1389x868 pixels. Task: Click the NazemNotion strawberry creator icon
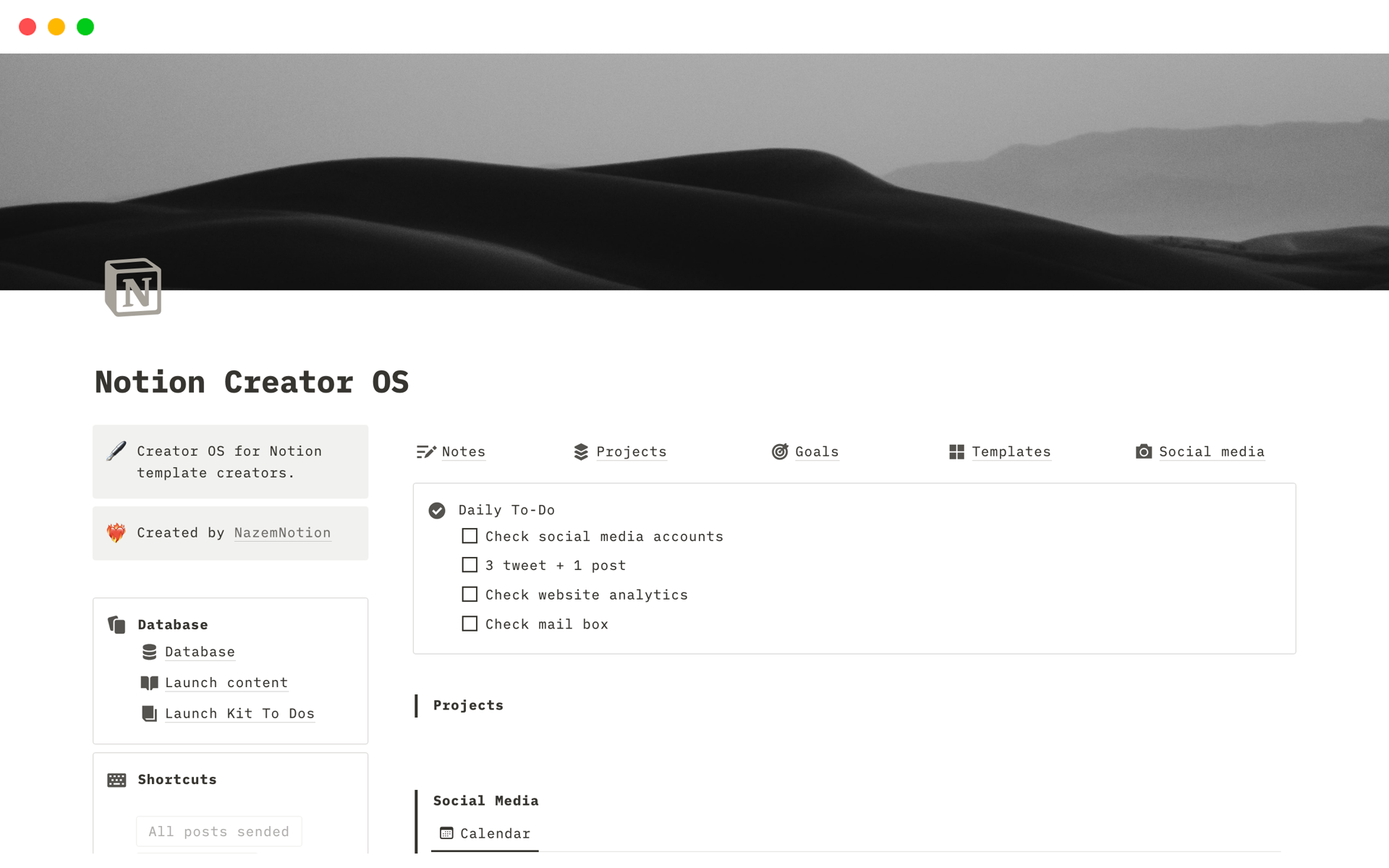coord(118,532)
